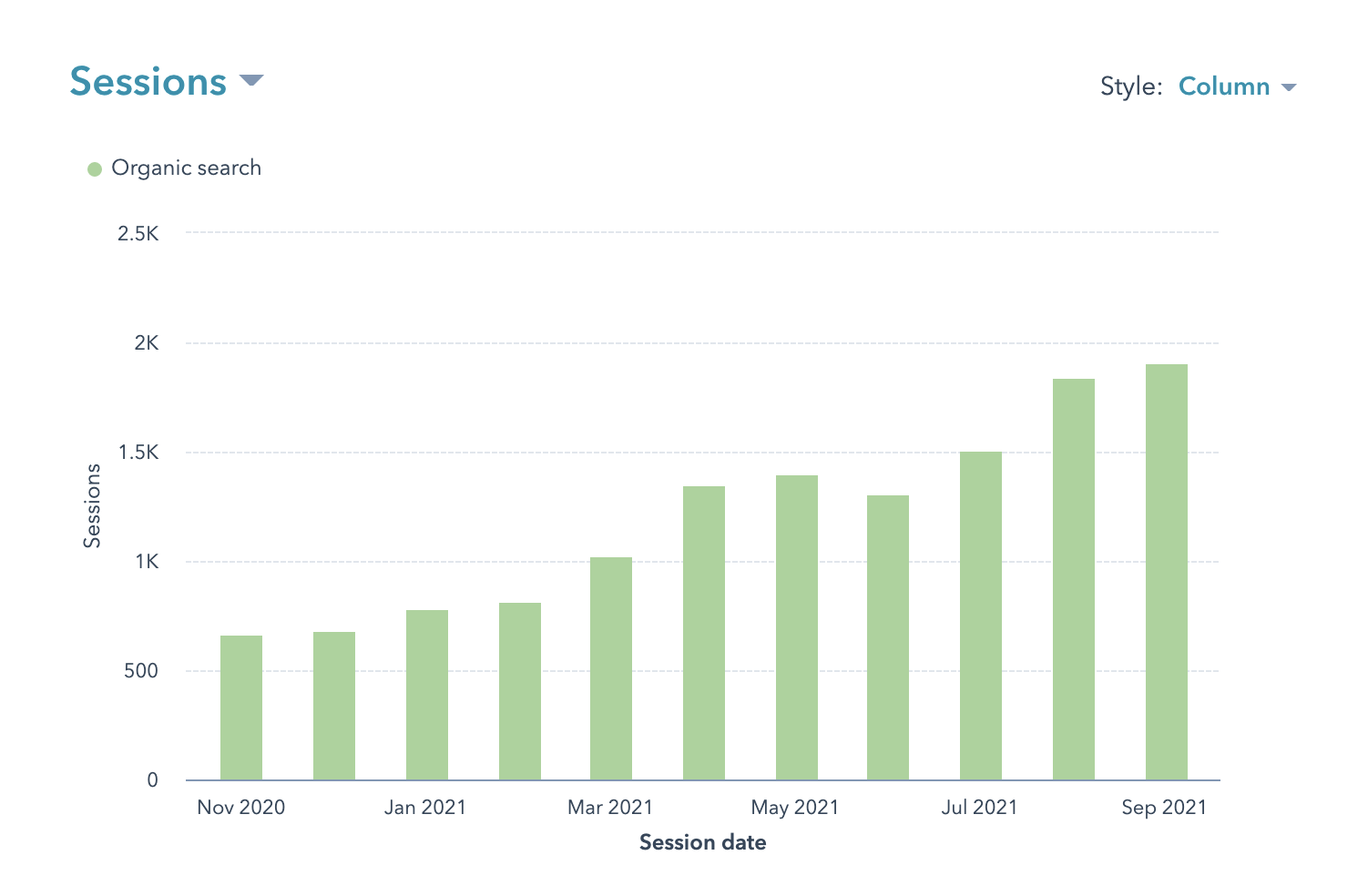
Task: Click the Feb 2021 column
Action: coord(520,691)
